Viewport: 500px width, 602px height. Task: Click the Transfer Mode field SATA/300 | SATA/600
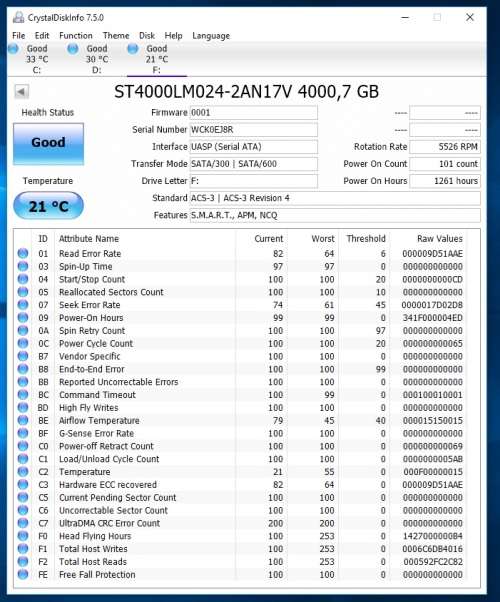253,164
